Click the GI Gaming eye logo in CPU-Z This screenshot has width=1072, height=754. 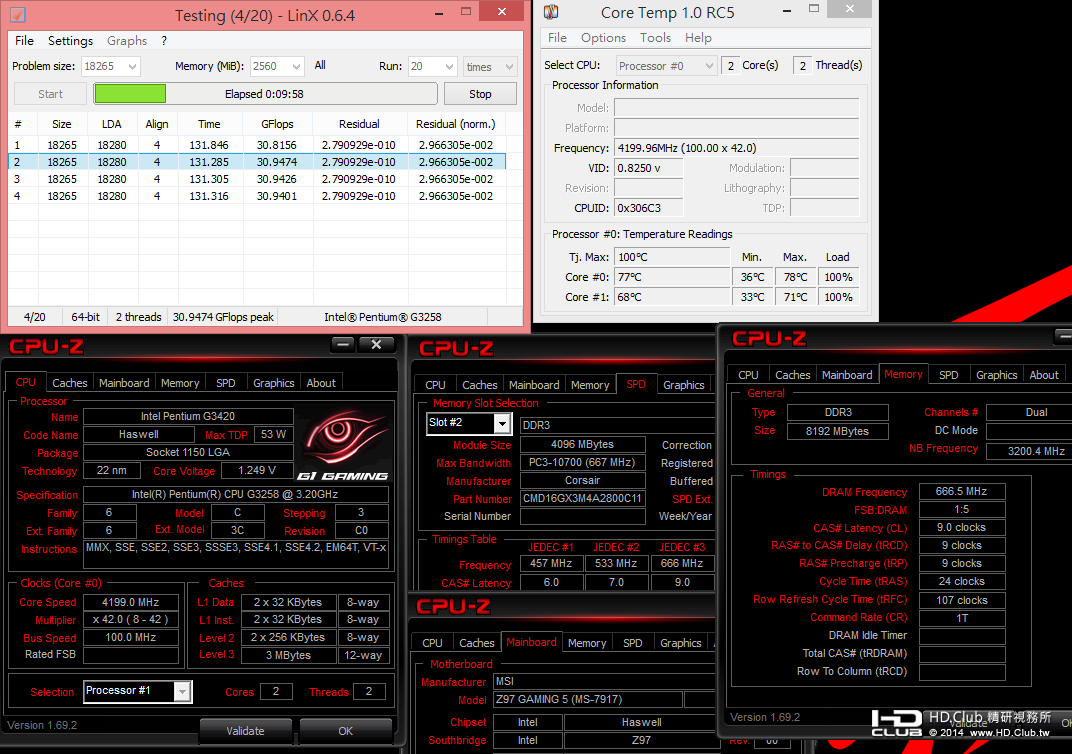(344, 443)
